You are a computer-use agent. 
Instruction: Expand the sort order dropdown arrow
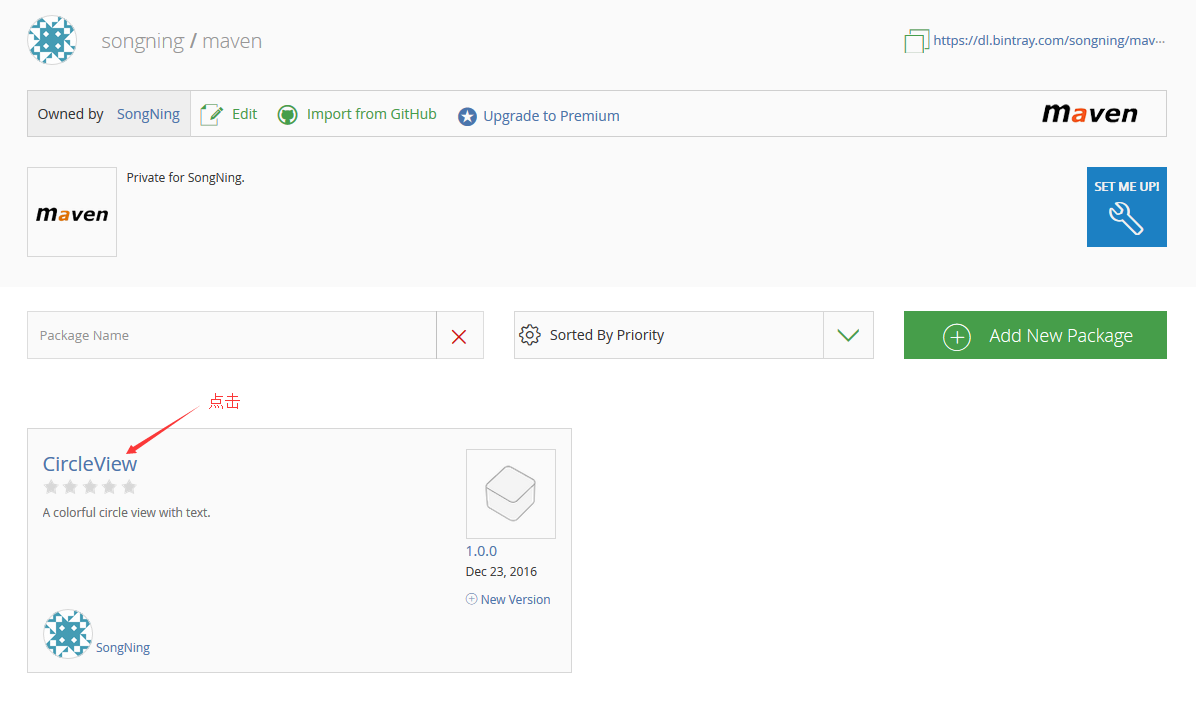(x=848, y=335)
